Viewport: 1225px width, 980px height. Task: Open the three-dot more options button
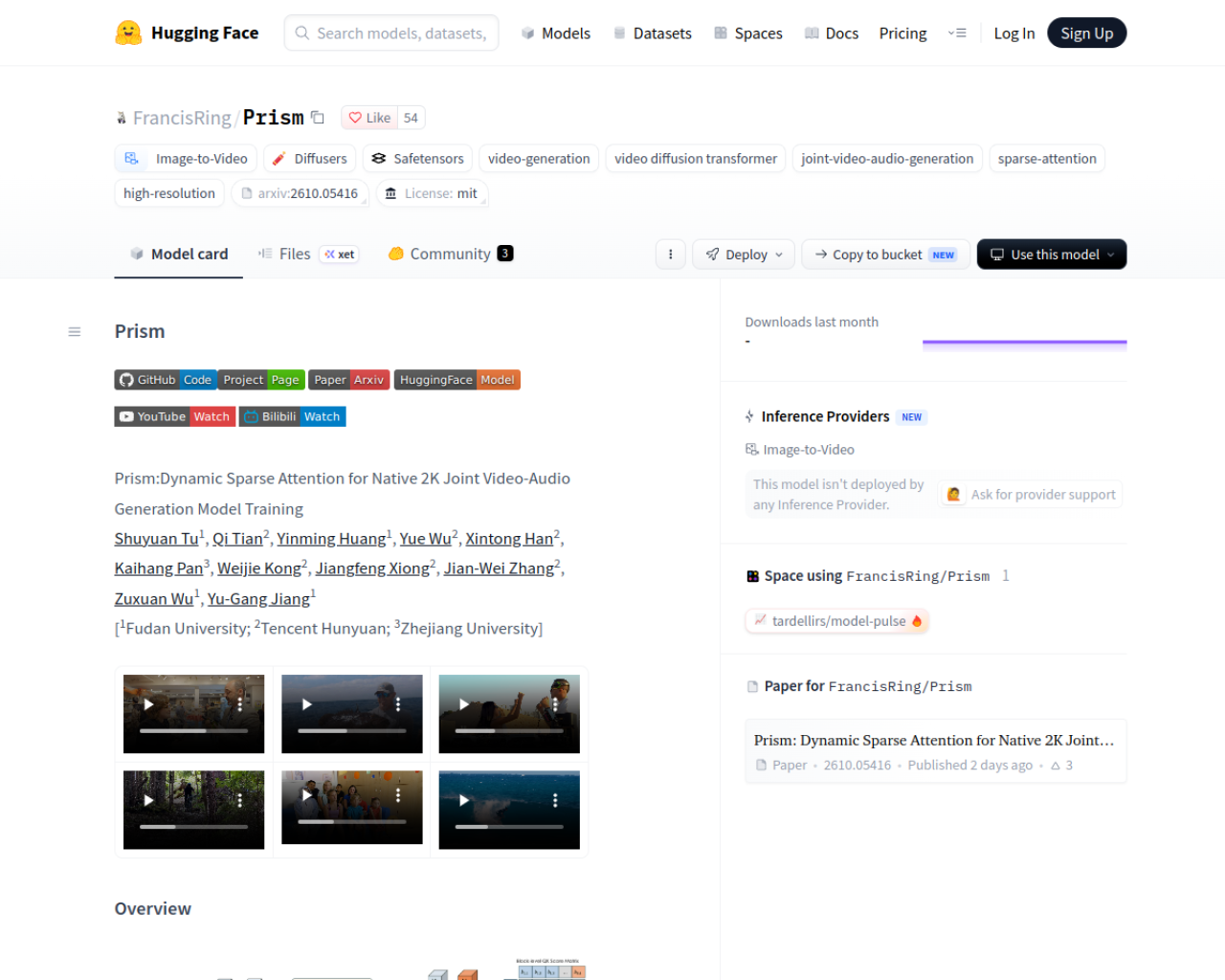point(670,255)
